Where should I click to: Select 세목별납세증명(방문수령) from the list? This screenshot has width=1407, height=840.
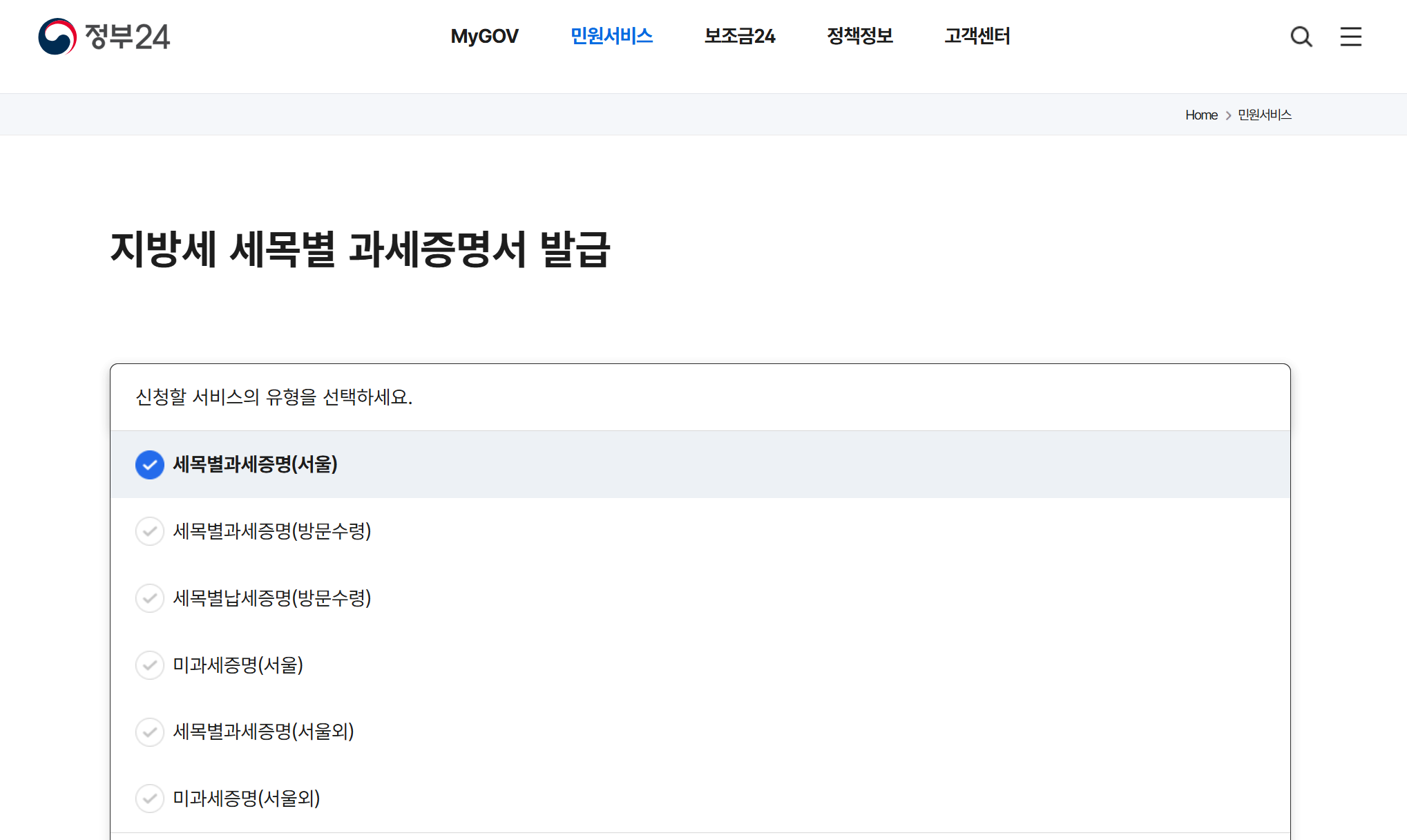click(272, 598)
